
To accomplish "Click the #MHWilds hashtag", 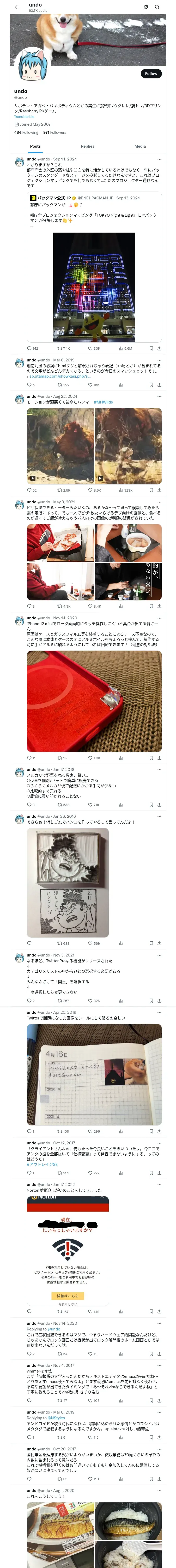I will [x=103, y=402].
